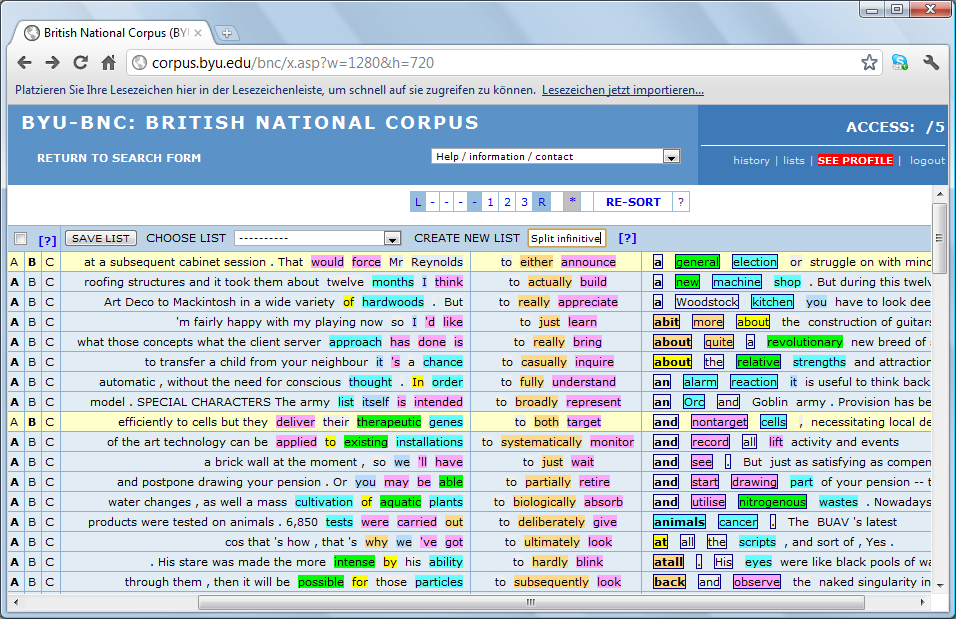Image resolution: width=956 pixels, height=619 pixels.
Task: Close the British National Corpus tab
Action: [x=198, y=33]
